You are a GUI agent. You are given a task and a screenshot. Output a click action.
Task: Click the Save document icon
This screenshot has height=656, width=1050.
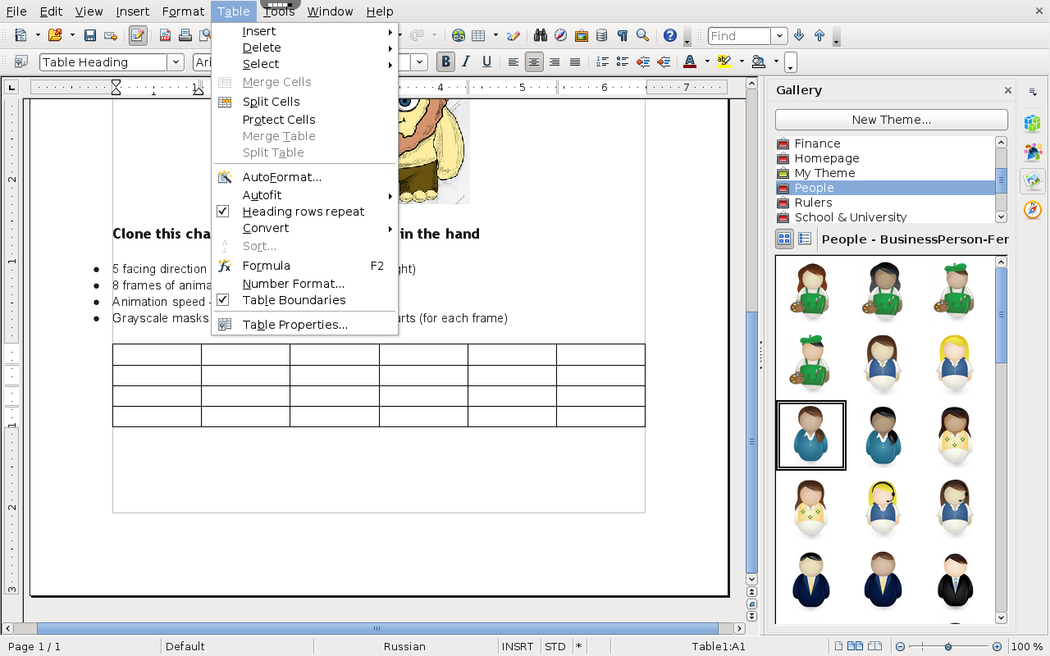(90, 36)
